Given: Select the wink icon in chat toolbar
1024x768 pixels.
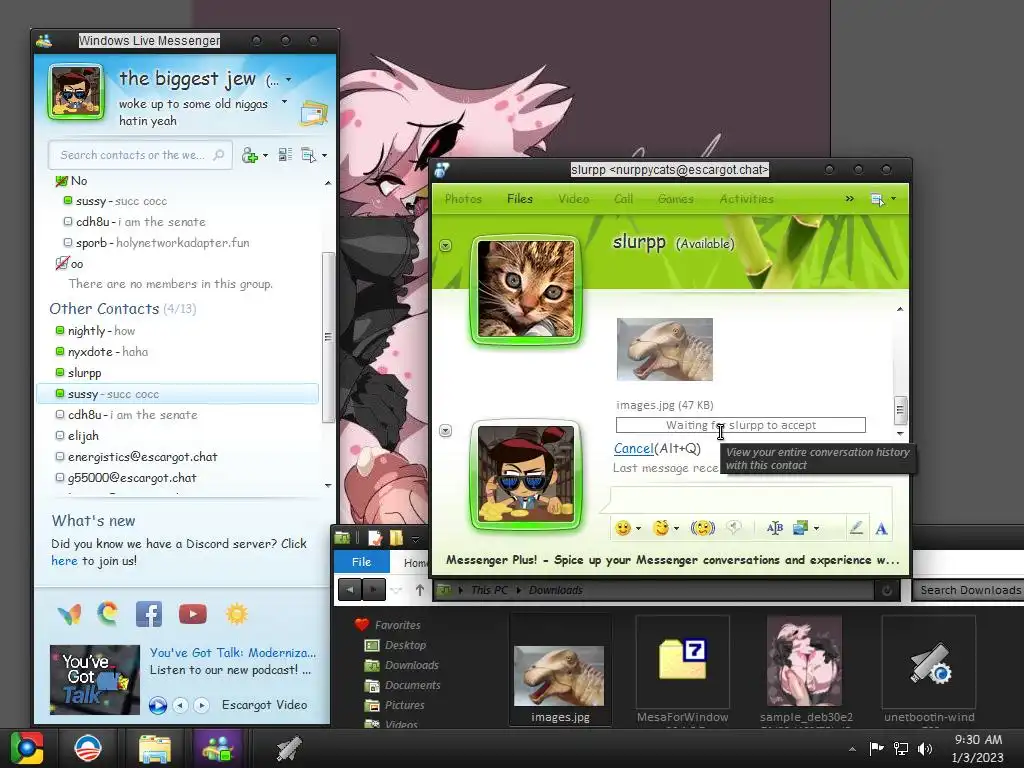Looking at the screenshot, I should (661, 528).
